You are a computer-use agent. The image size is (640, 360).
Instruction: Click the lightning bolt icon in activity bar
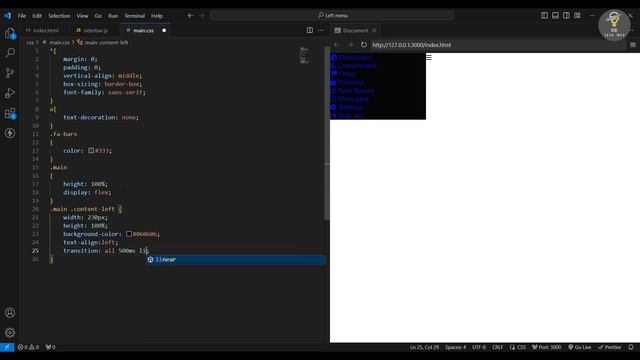click(x=10, y=133)
